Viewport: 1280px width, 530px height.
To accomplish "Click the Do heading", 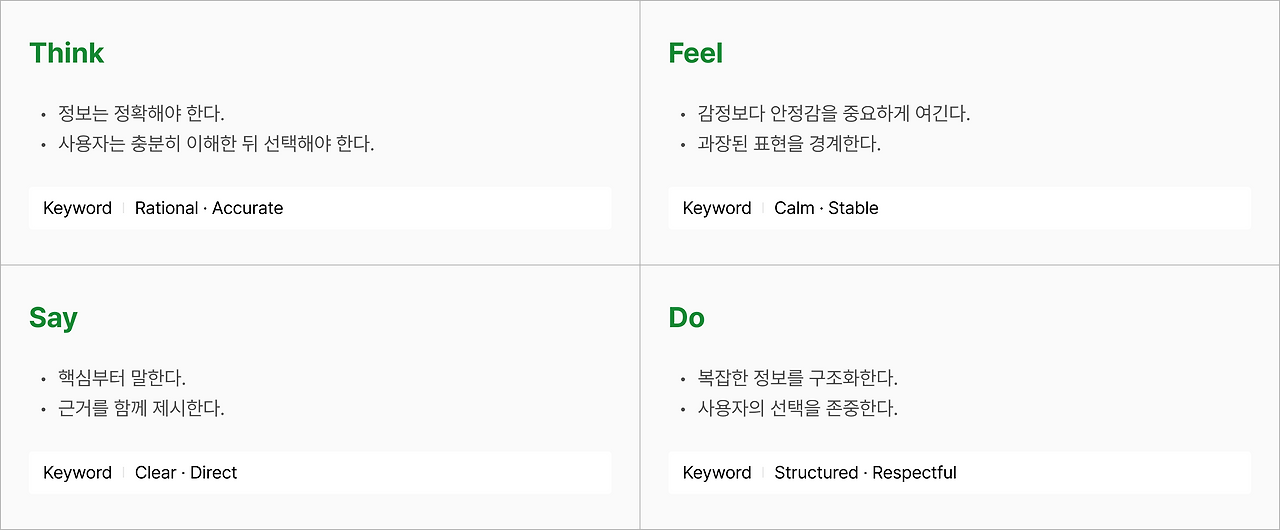I will (686, 318).
